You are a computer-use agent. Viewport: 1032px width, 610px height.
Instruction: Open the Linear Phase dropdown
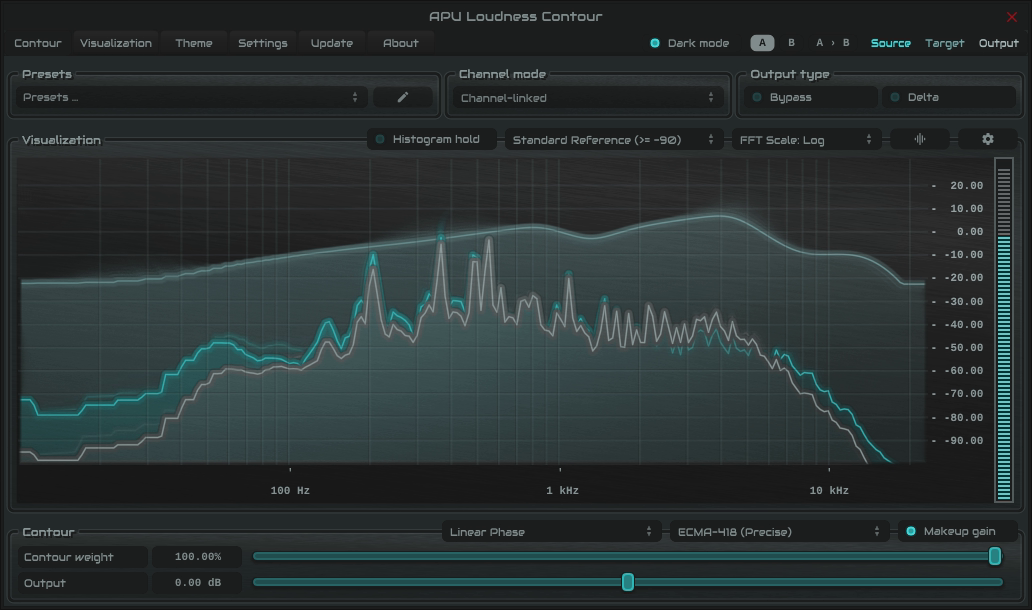(551, 532)
